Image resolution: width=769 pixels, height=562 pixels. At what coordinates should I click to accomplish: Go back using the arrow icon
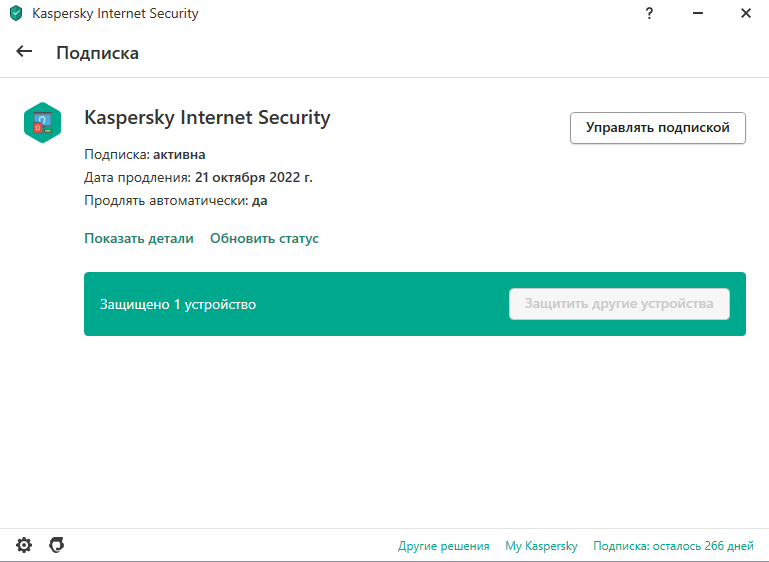pos(24,51)
